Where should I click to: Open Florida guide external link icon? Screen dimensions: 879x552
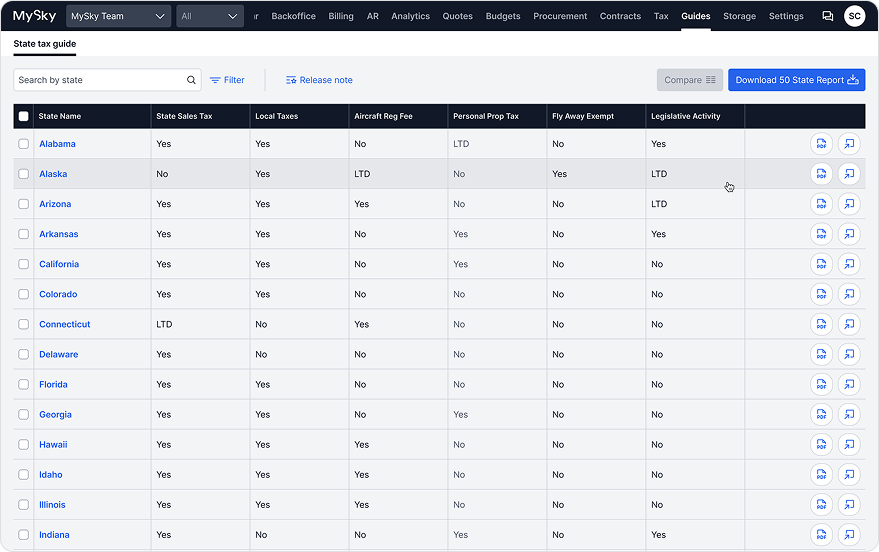(x=849, y=384)
